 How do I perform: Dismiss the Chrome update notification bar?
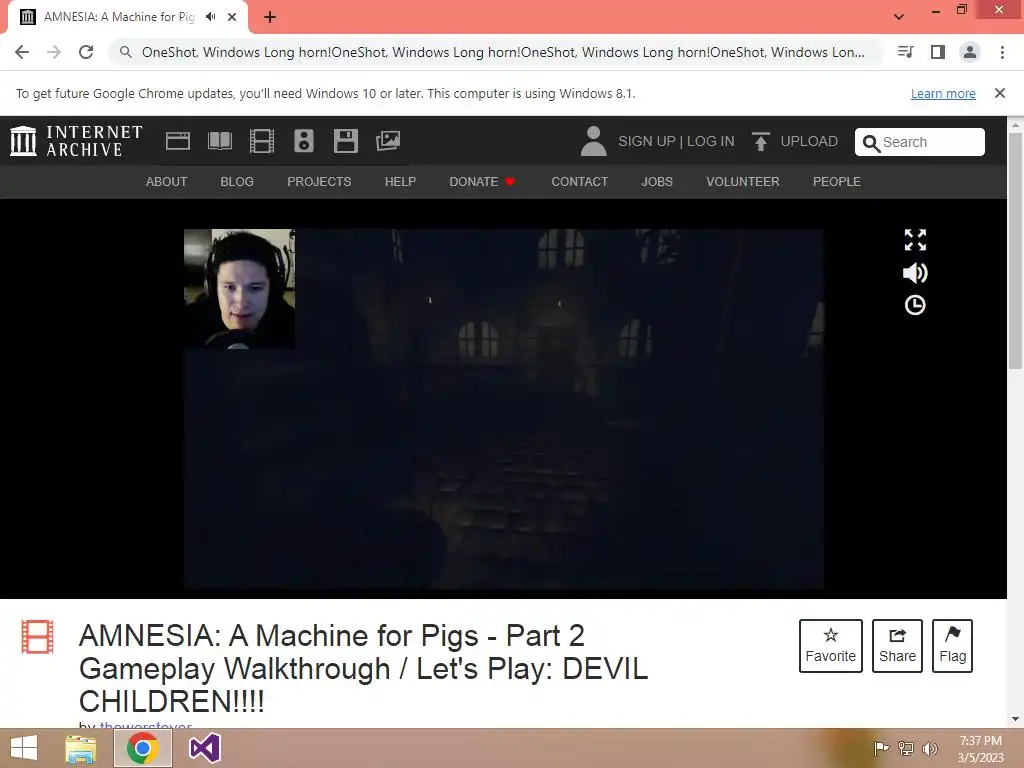1000,93
